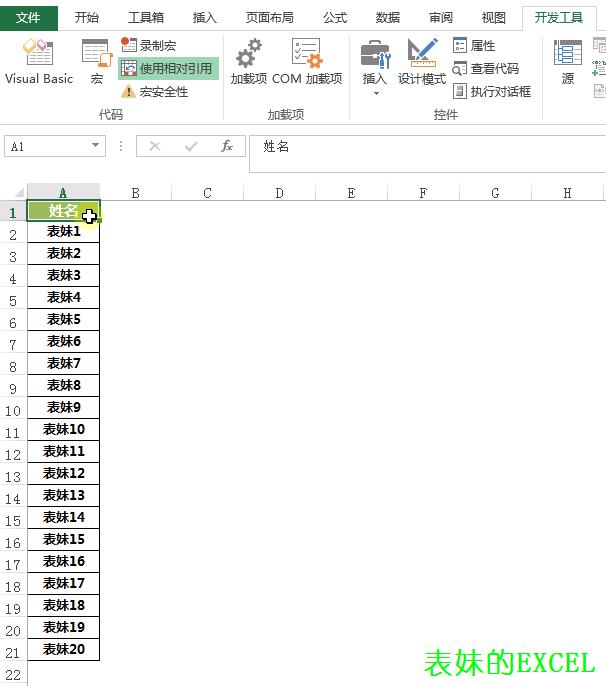Open the Visual Basic editor
This screenshot has height=686, width=606.
click(x=39, y=62)
